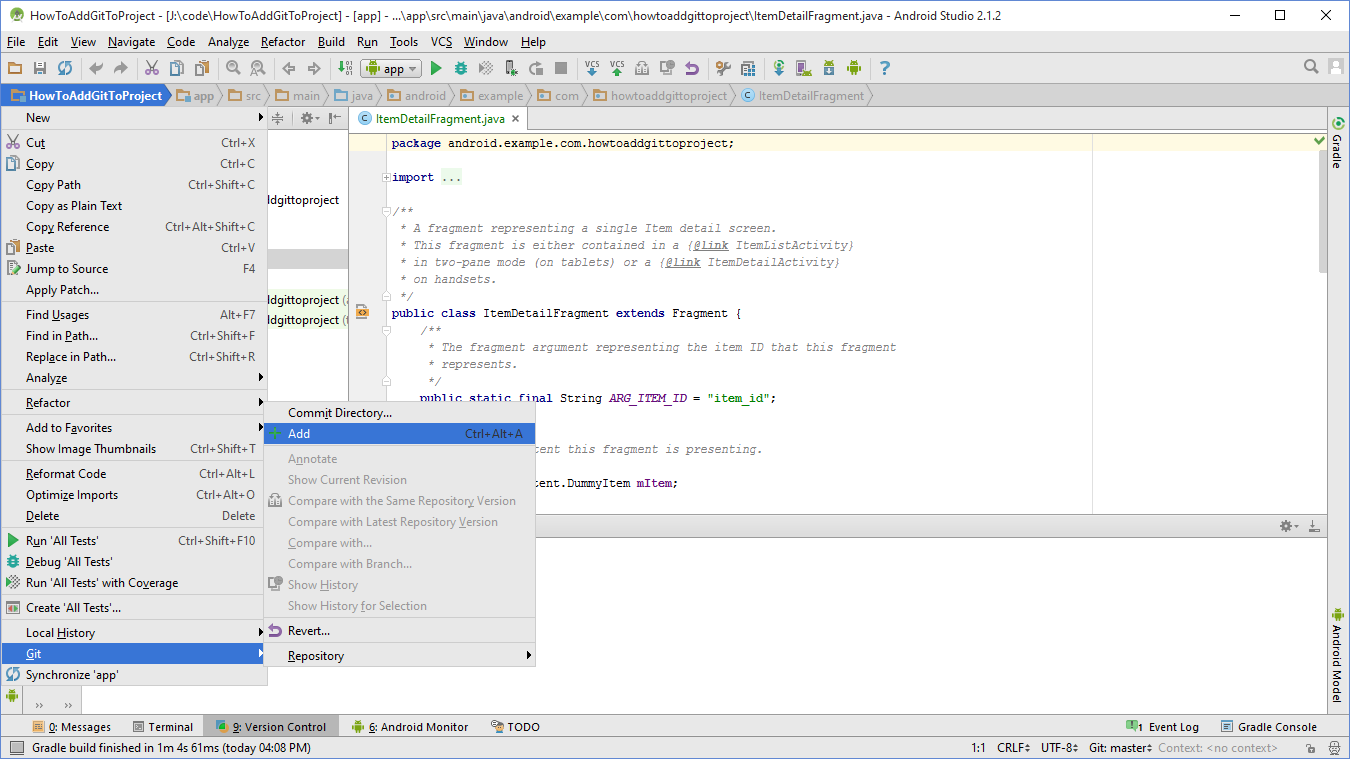Change the CRLF line separator setting
Viewport: 1350px width, 759px height.
1013,747
